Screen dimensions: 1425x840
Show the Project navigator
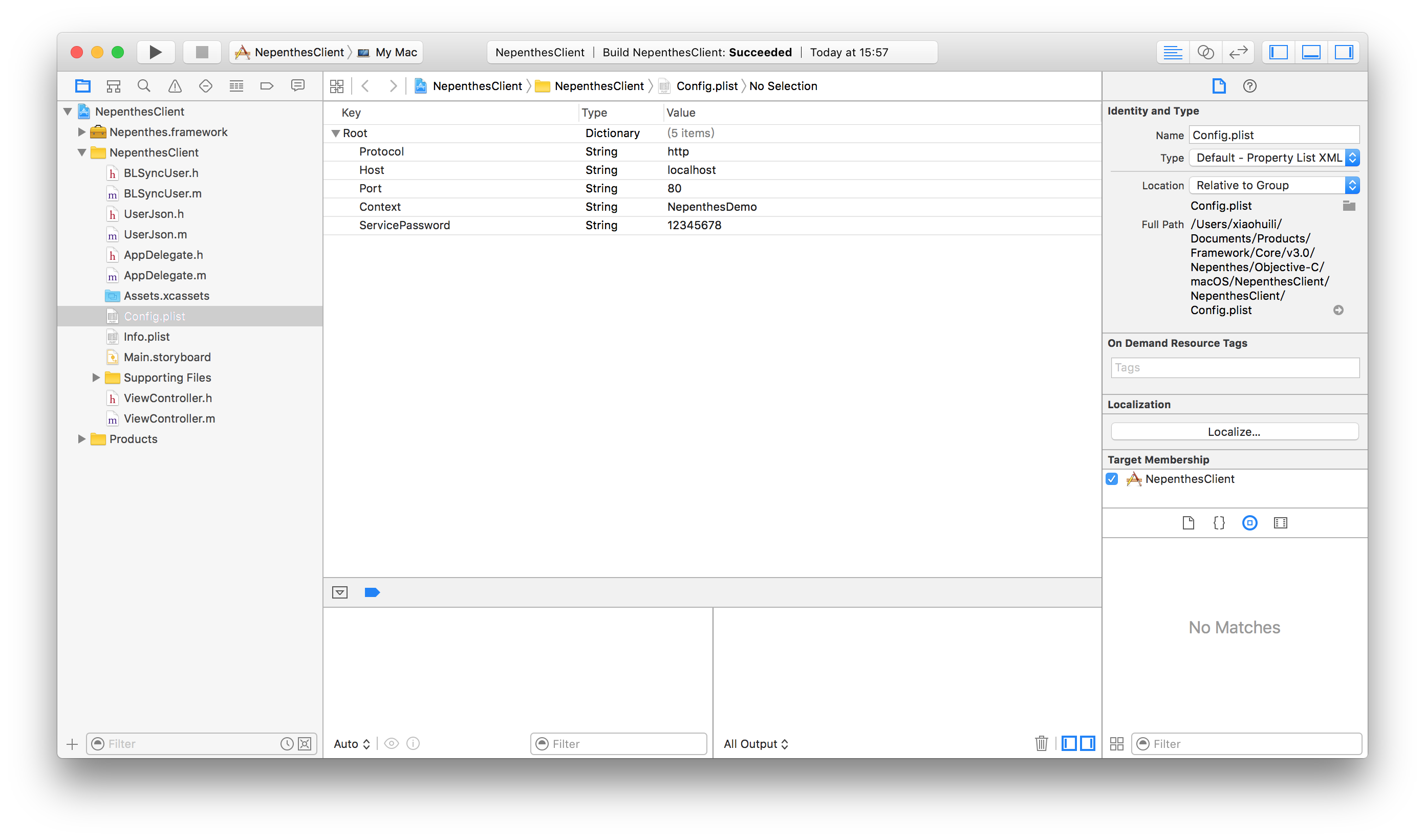[83, 86]
